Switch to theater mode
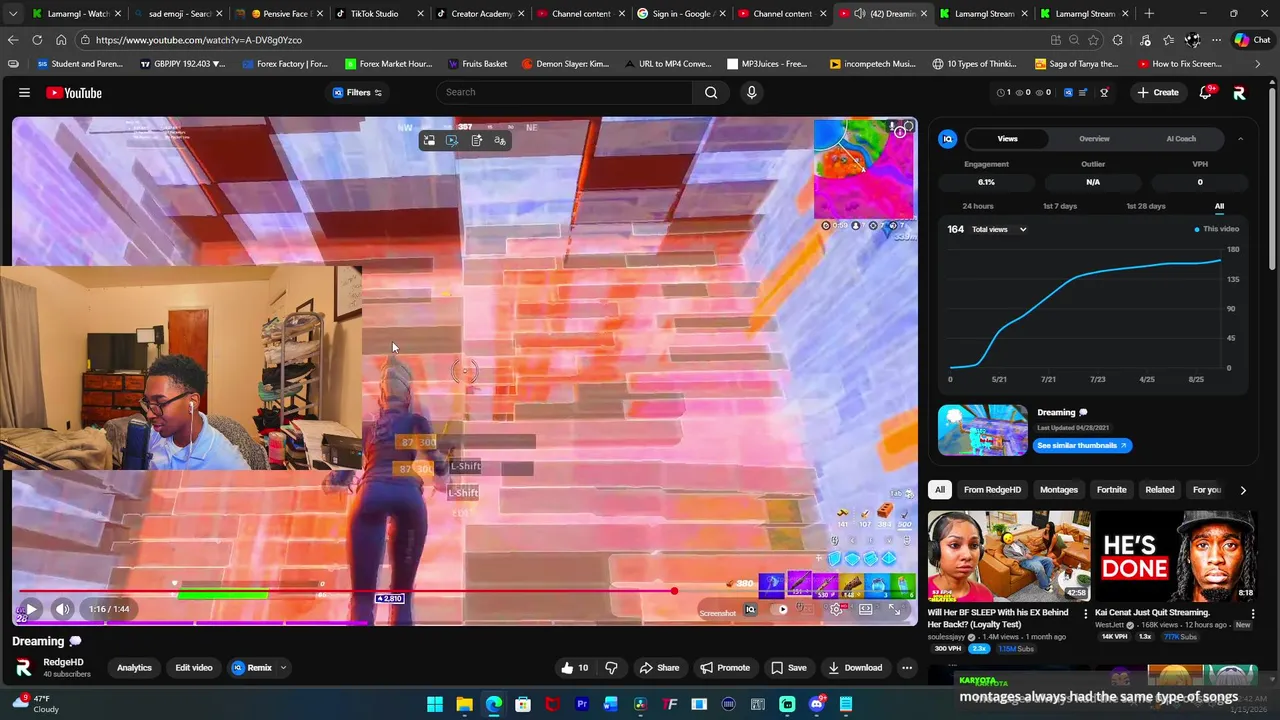1280x720 pixels. pos(865,609)
